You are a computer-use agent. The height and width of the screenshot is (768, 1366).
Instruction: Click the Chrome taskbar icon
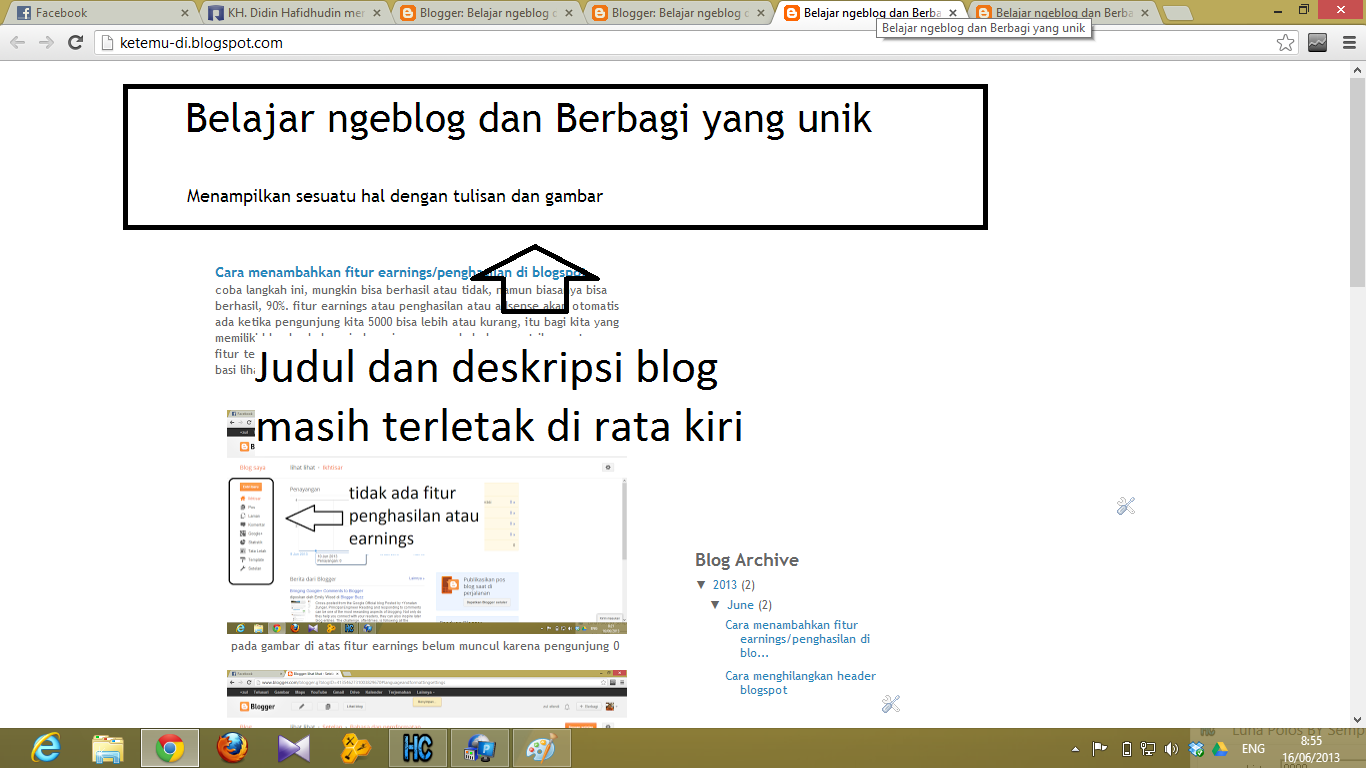(x=169, y=748)
